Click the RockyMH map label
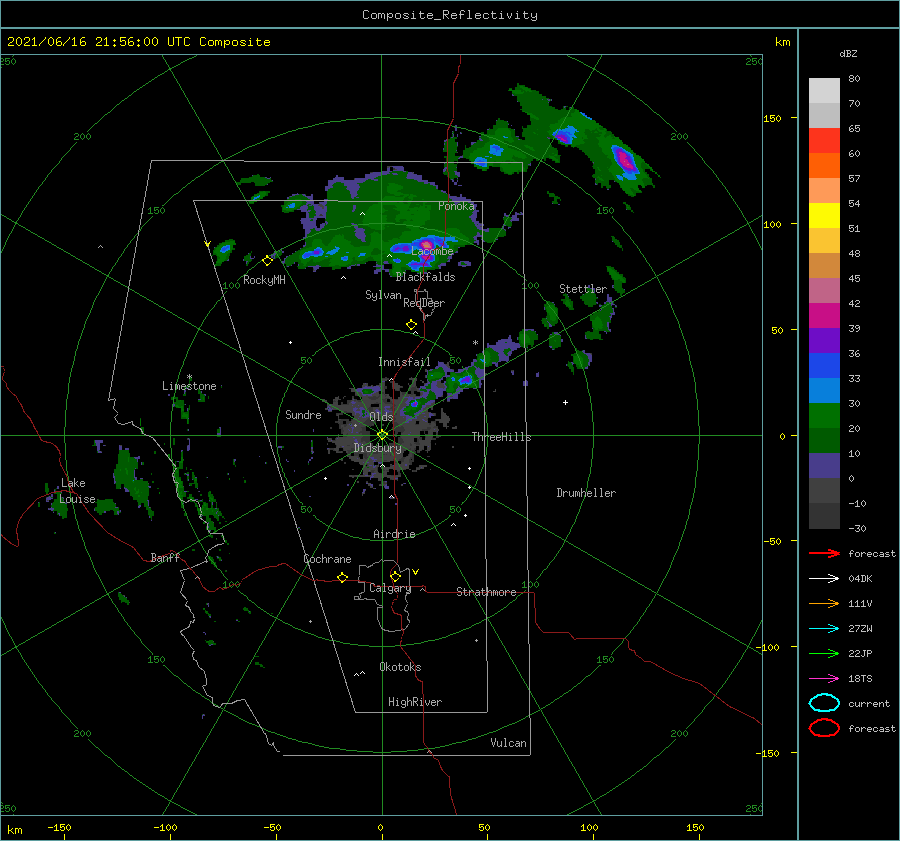 coord(264,280)
